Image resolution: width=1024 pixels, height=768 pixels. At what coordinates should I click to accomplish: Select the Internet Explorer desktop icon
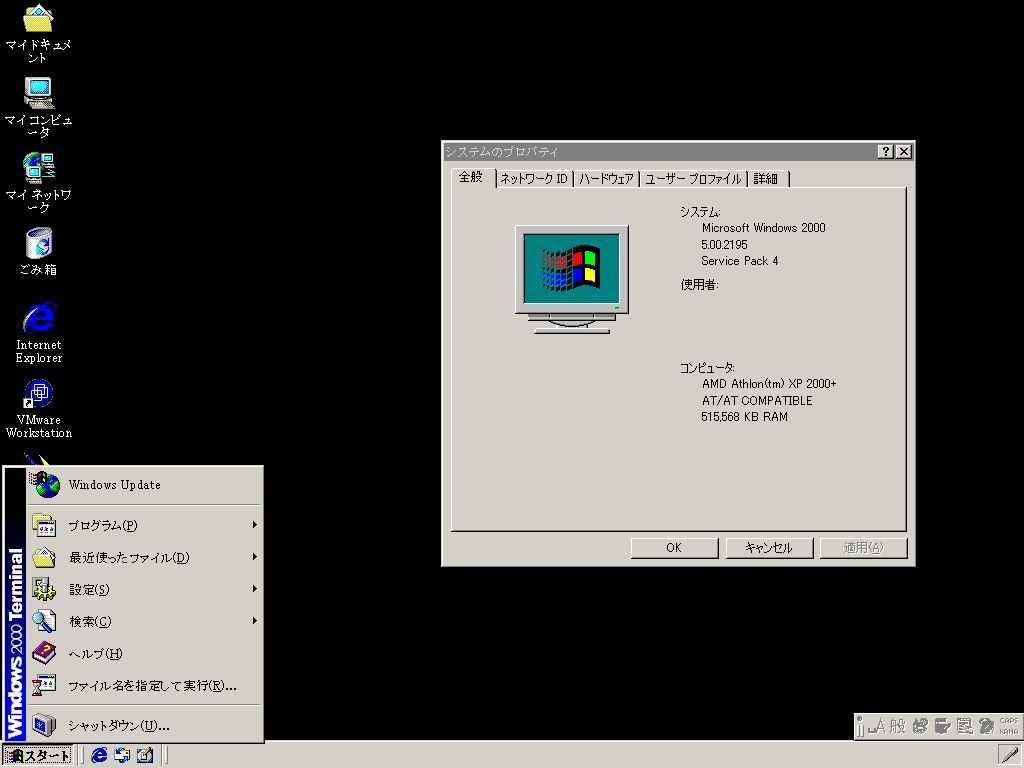[x=39, y=333]
